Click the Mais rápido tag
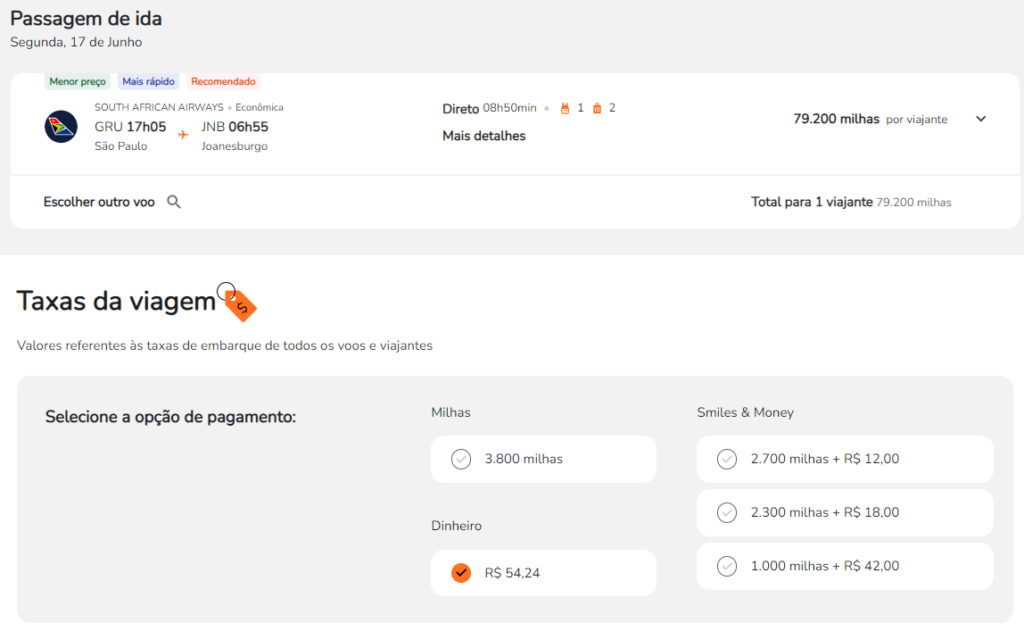The image size is (1024, 631). point(148,81)
